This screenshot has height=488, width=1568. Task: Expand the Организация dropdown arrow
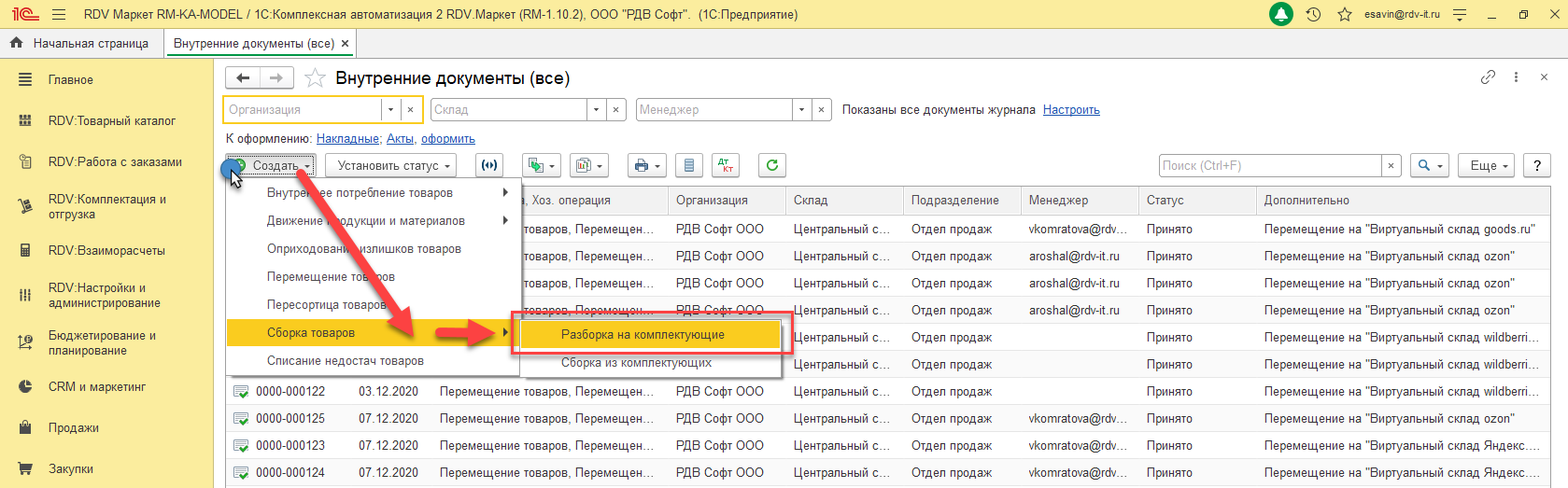point(391,109)
